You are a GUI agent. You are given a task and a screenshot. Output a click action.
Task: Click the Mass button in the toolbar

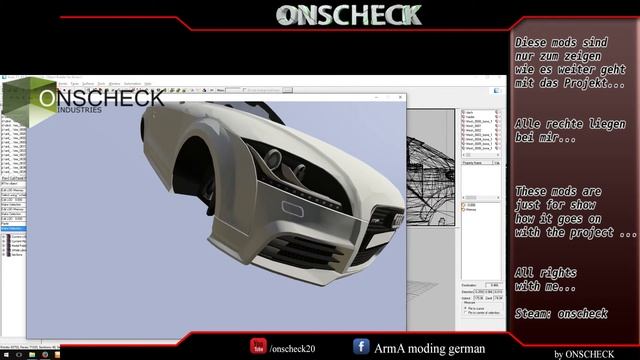220,90
